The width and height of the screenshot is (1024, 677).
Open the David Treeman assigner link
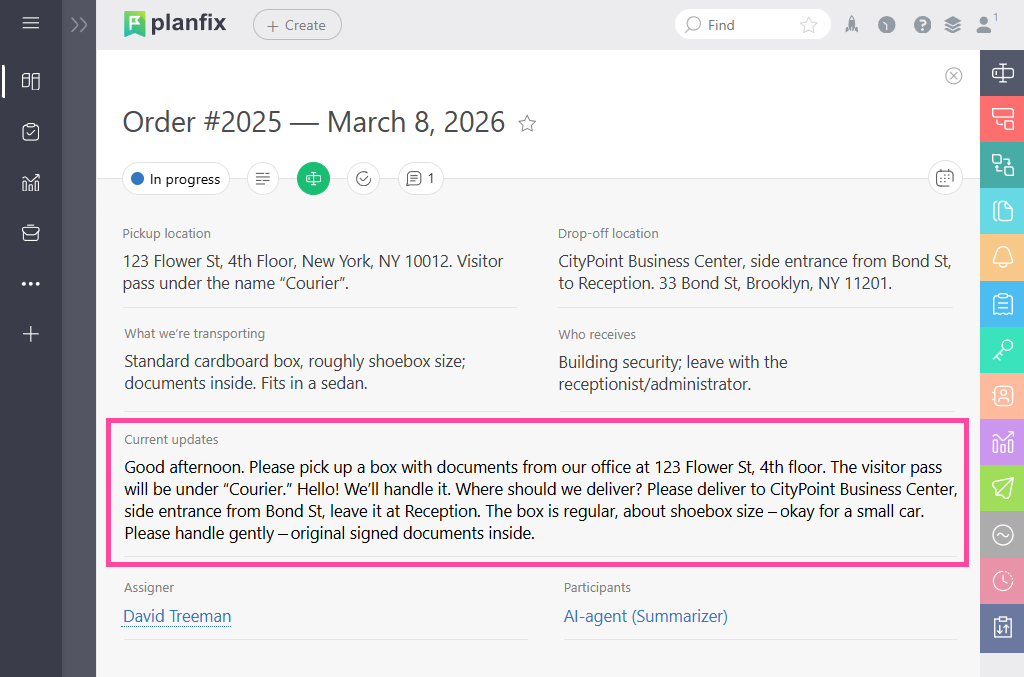tap(176, 616)
